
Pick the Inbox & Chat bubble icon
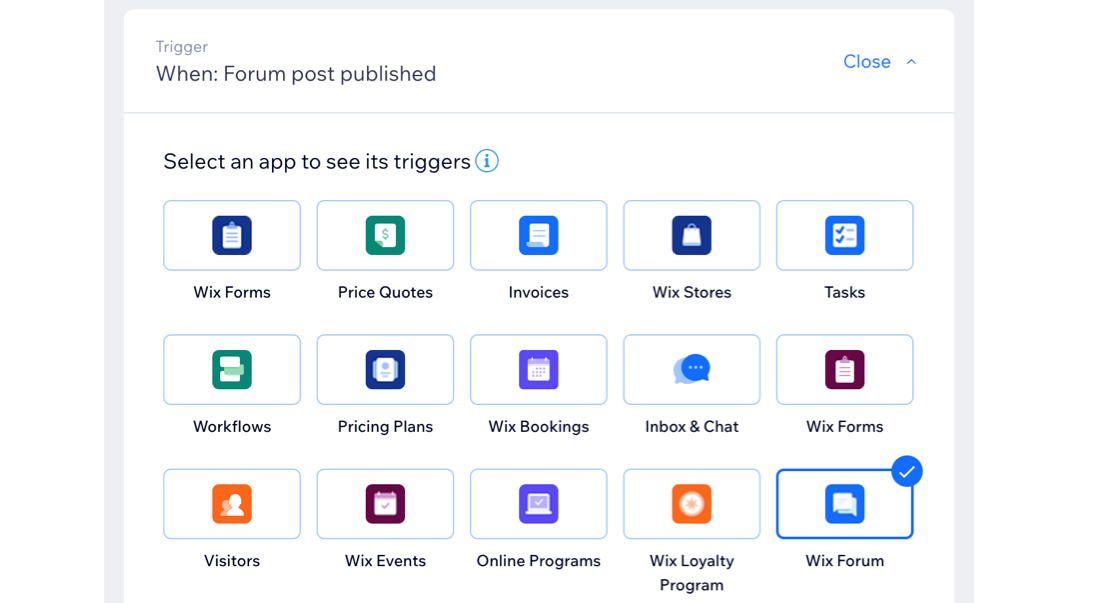692,370
